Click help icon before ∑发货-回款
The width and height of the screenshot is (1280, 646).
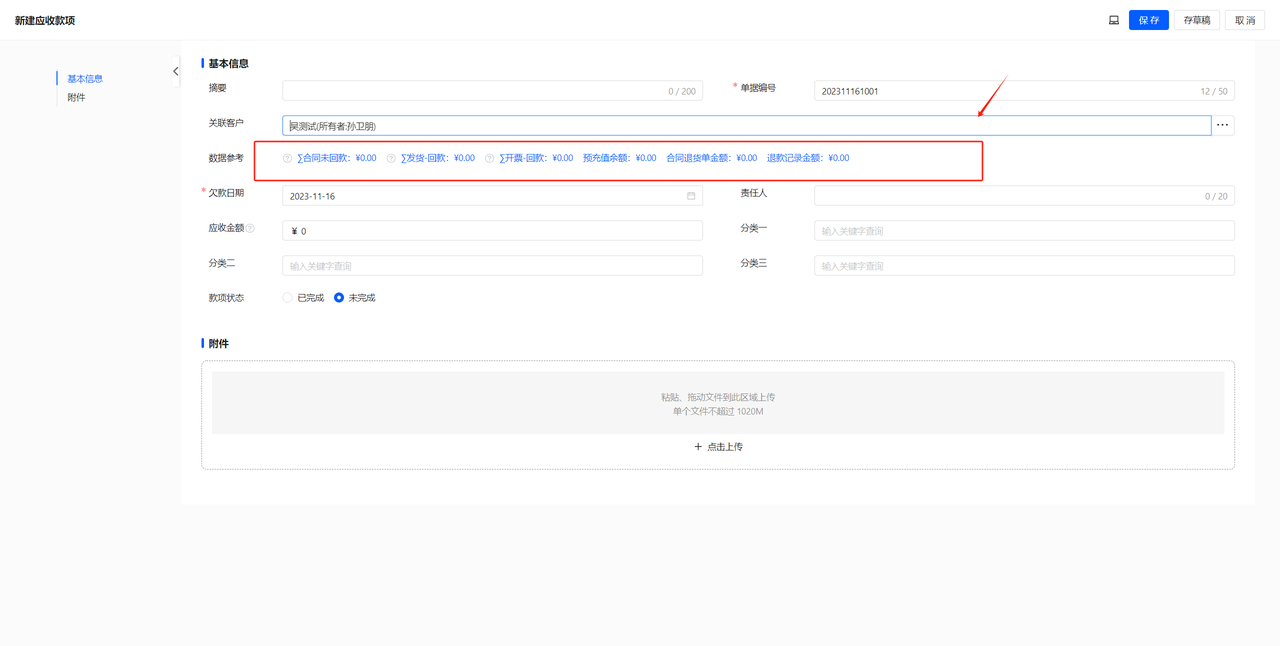pos(391,158)
